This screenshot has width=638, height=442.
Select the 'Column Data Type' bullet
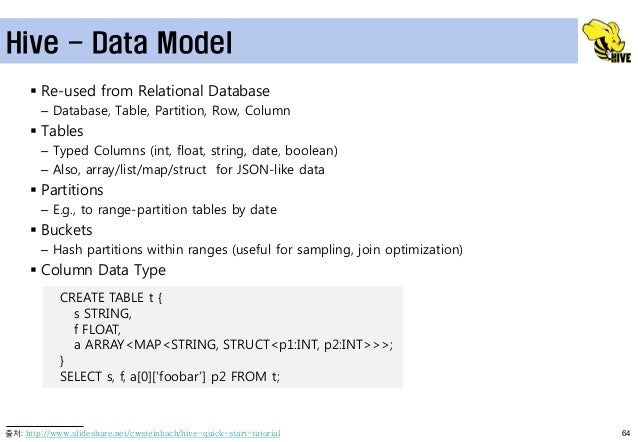click(x=103, y=270)
